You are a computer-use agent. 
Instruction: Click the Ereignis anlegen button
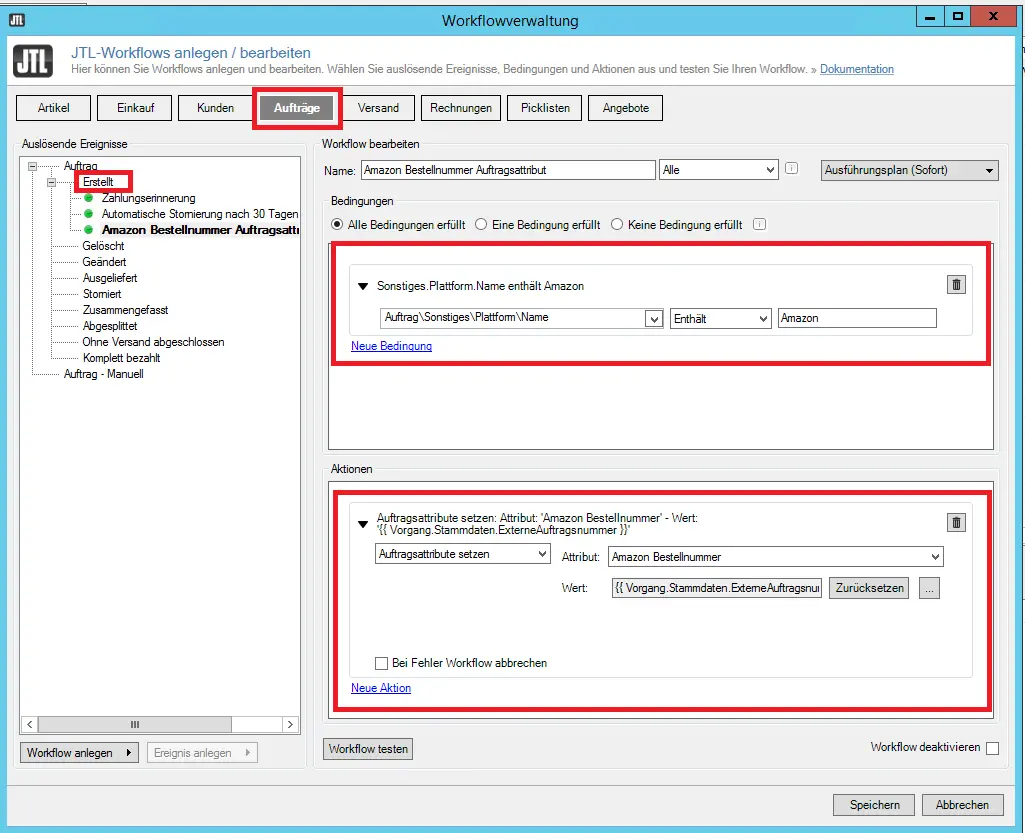[202, 753]
